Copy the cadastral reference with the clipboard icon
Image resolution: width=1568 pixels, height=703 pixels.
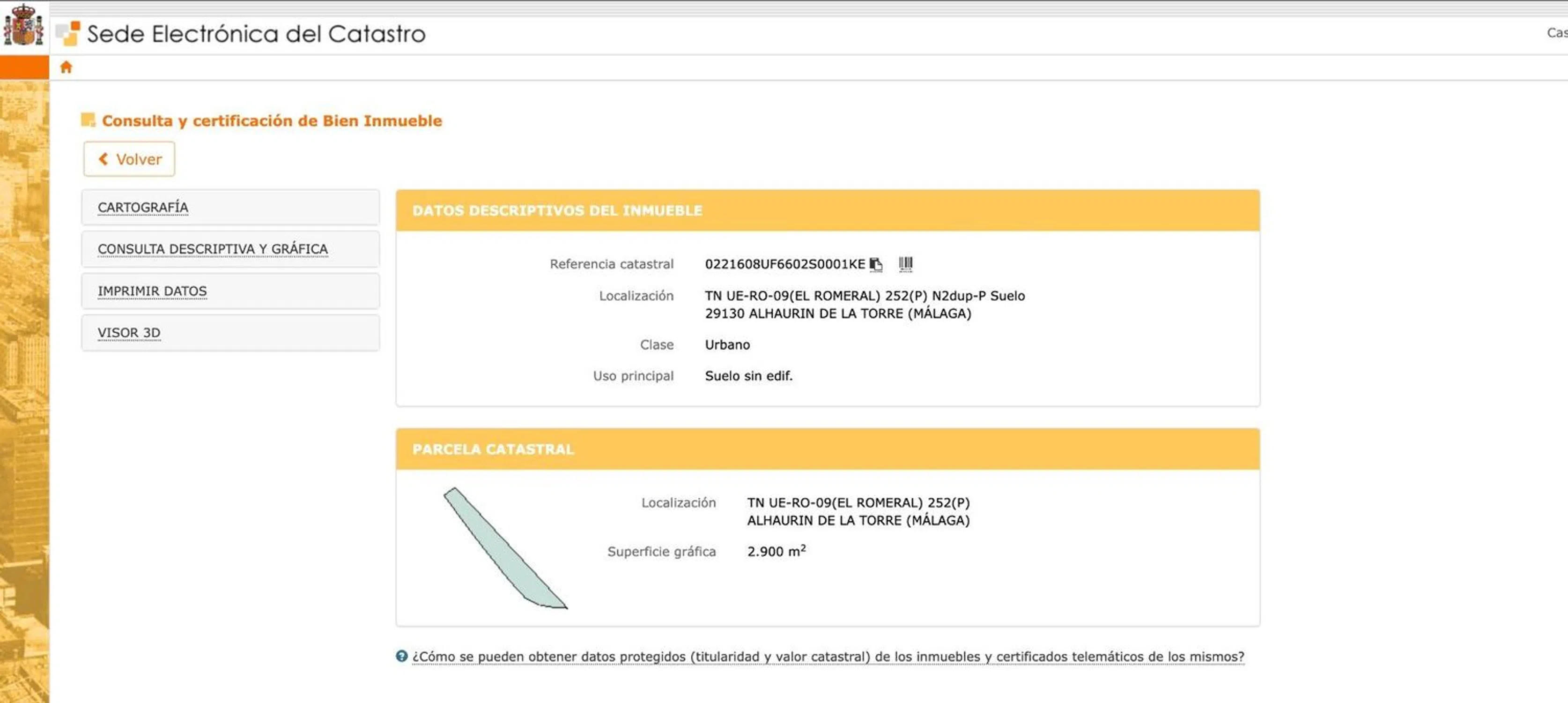pyautogui.click(x=875, y=264)
